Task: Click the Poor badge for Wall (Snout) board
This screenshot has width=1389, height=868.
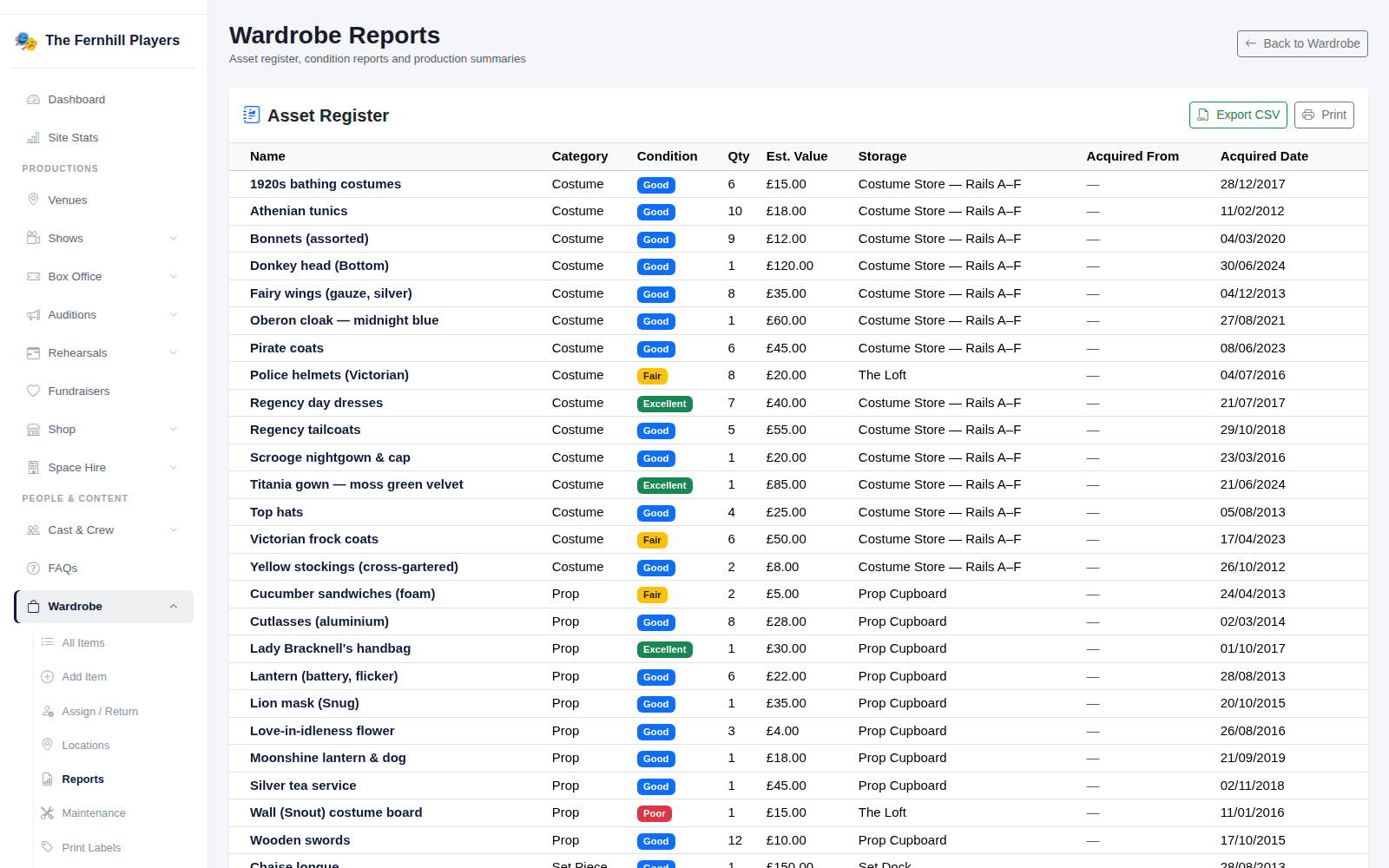Action: [x=655, y=813]
